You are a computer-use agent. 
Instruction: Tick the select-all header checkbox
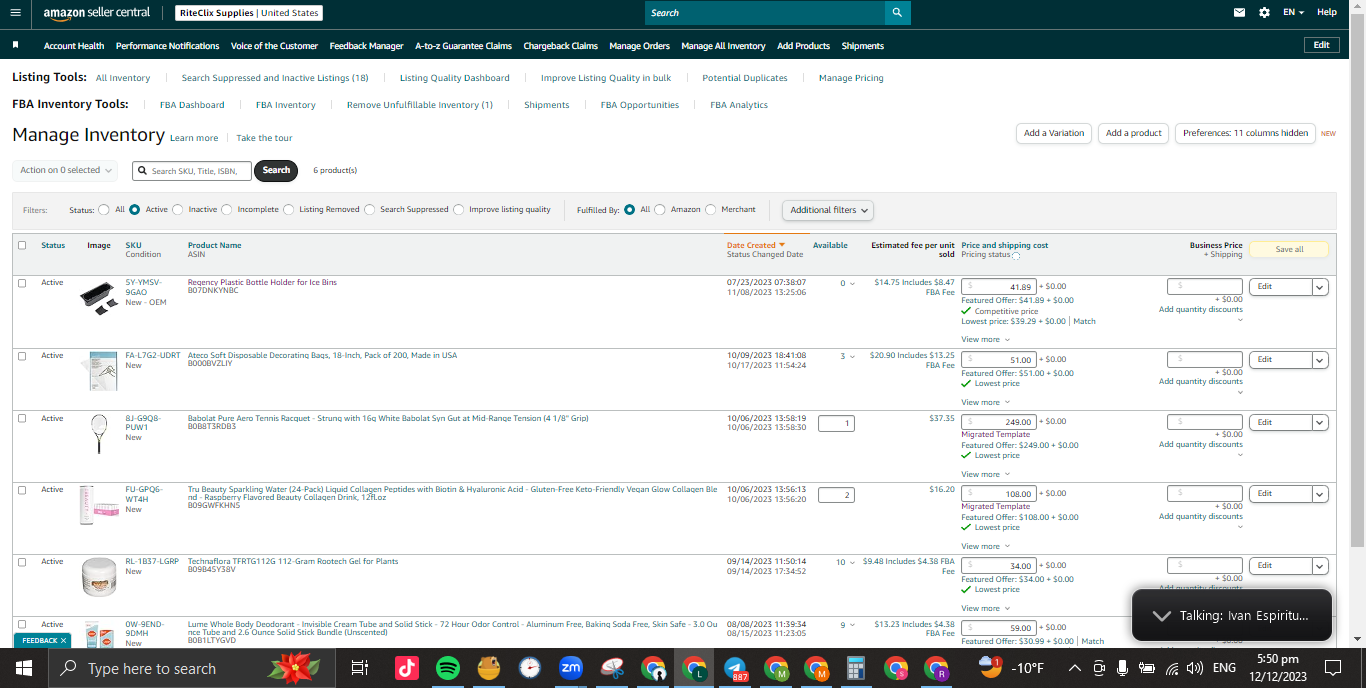[x=22, y=245]
